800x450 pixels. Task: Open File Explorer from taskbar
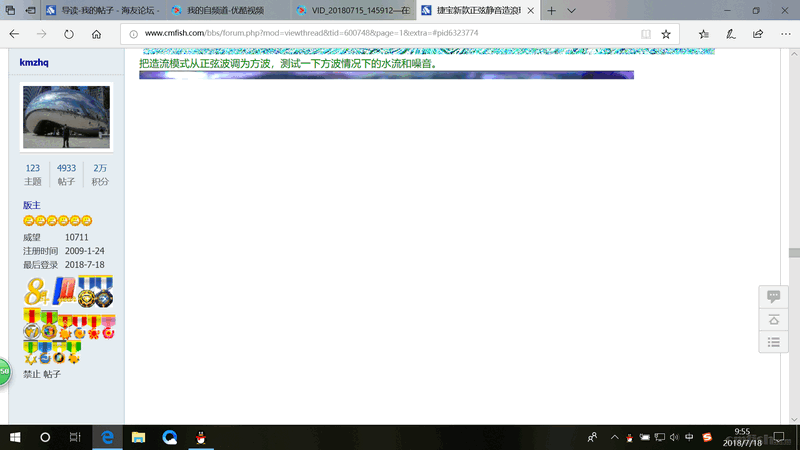pyautogui.click(x=138, y=437)
